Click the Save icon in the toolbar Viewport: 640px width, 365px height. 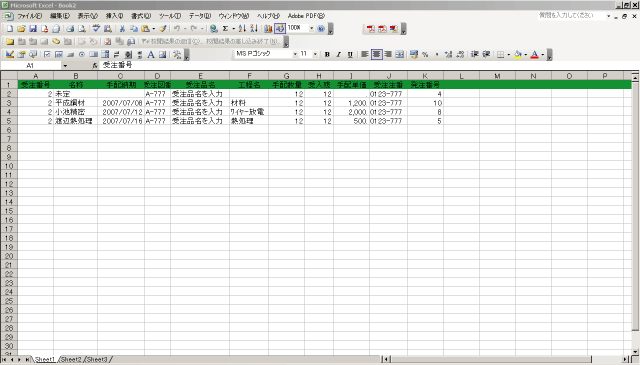tap(33, 29)
